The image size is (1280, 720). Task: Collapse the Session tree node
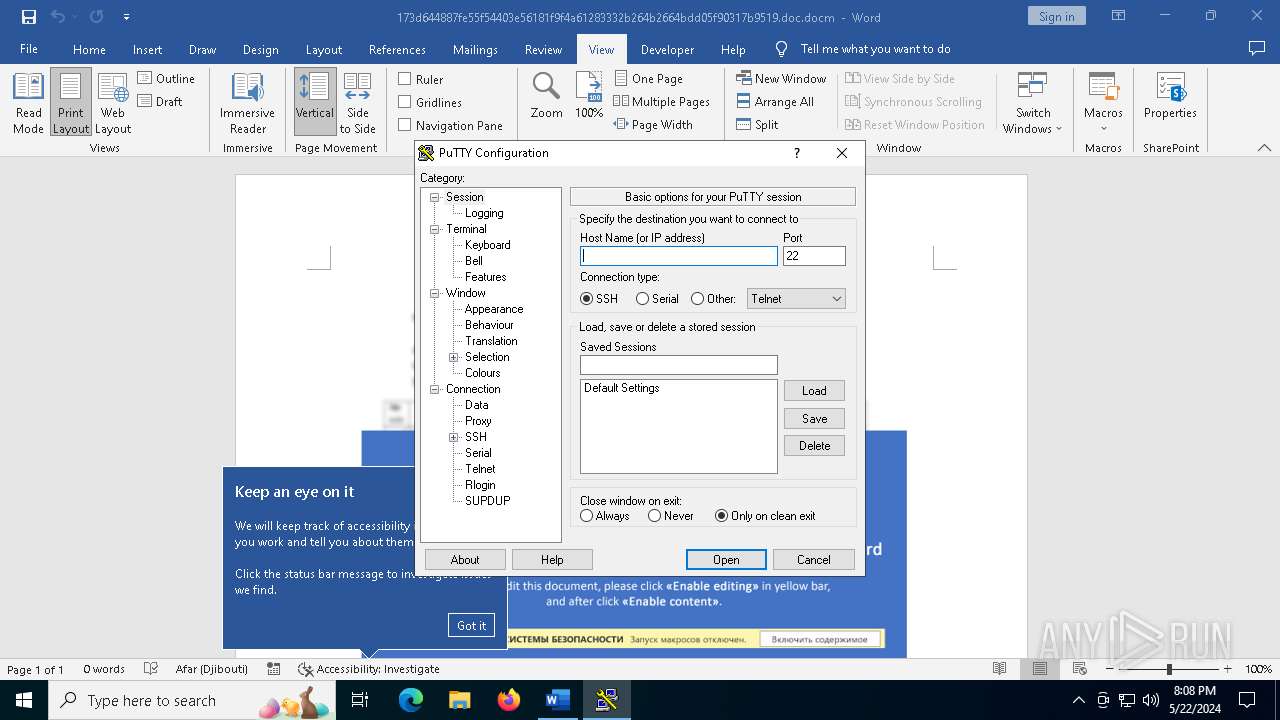pos(435,197)
